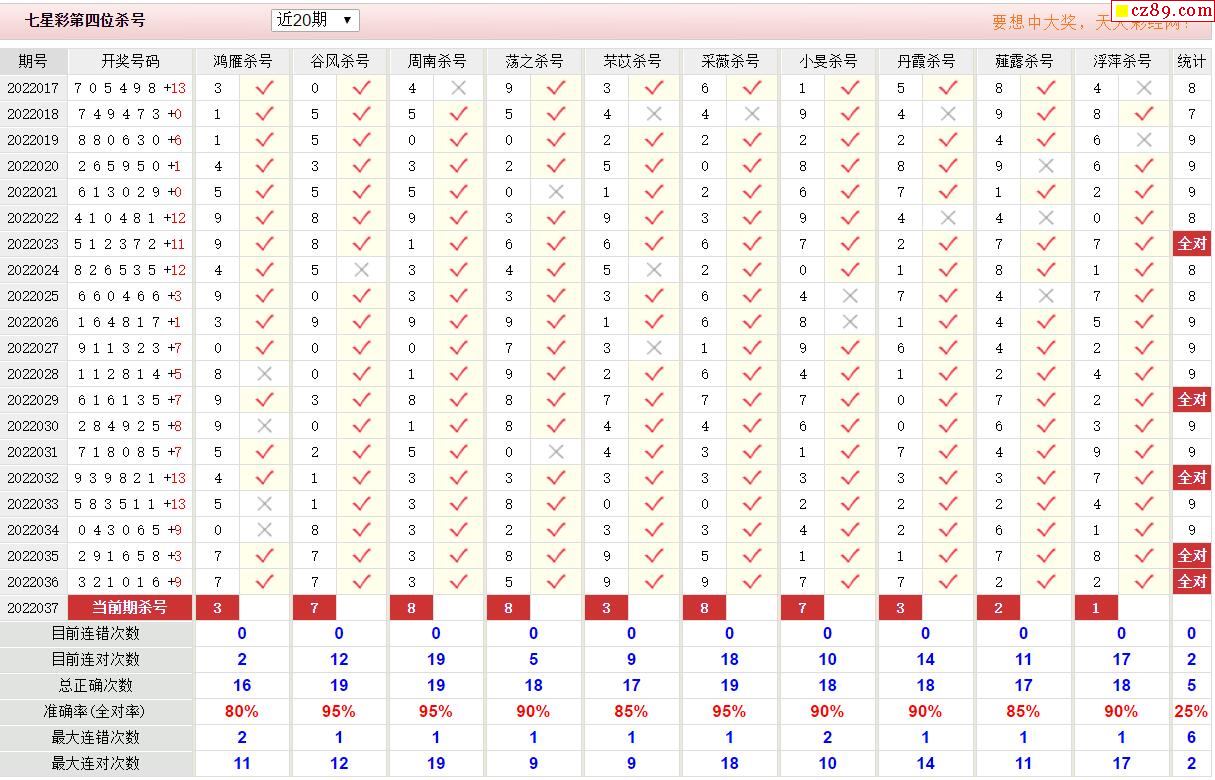Click the red current kill number 7 under 谷风杀号
The width and height of the screenshot is (1215, 780).
(315, 608)
